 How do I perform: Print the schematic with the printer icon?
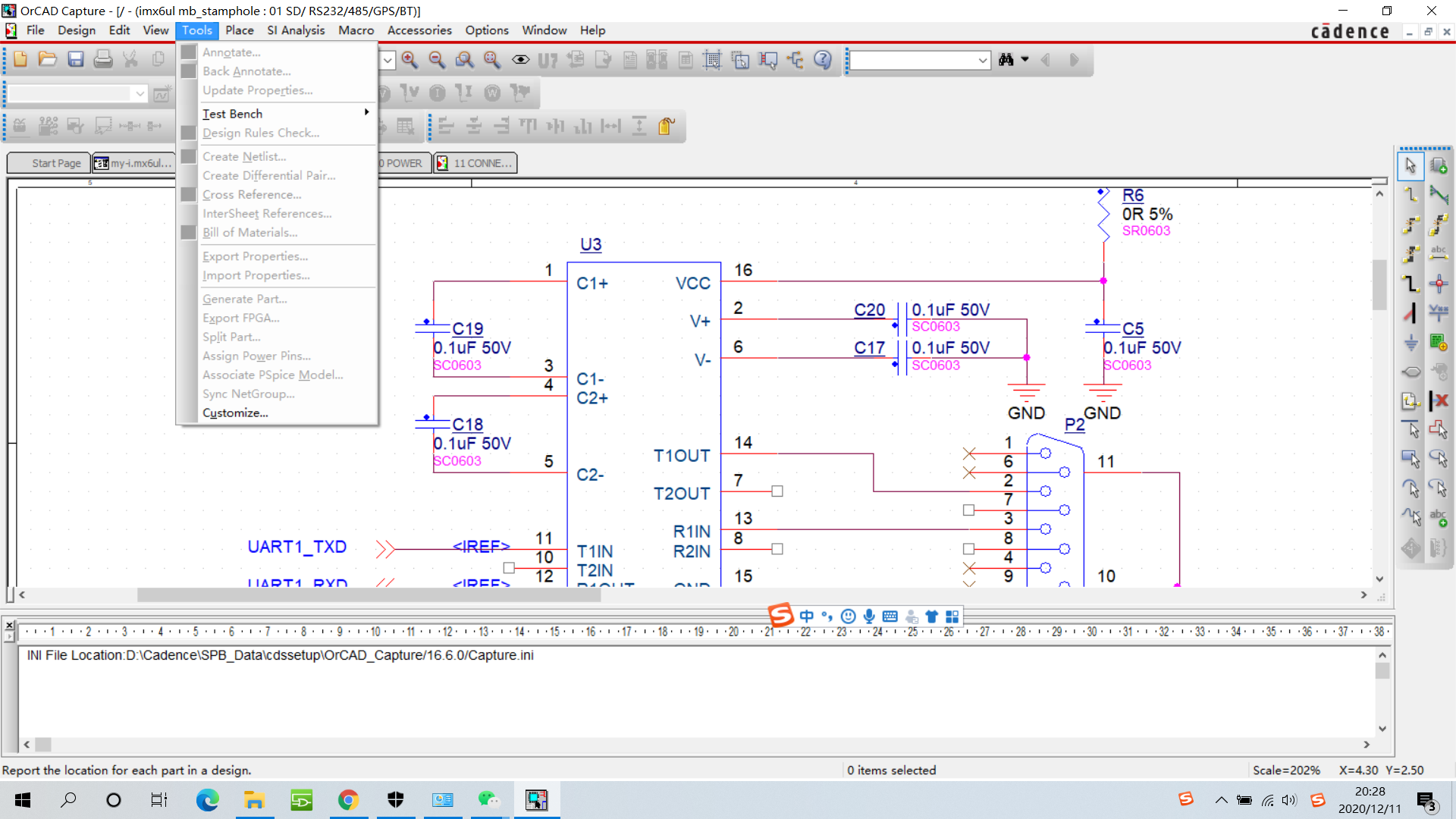(103, 60)
